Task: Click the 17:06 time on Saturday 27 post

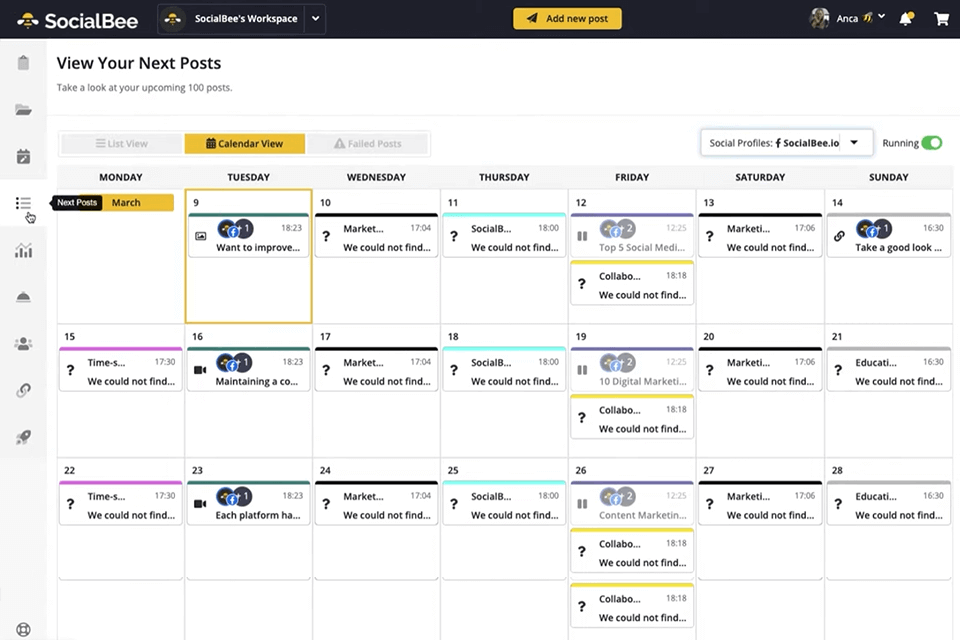Action: (x=804, y=495)
